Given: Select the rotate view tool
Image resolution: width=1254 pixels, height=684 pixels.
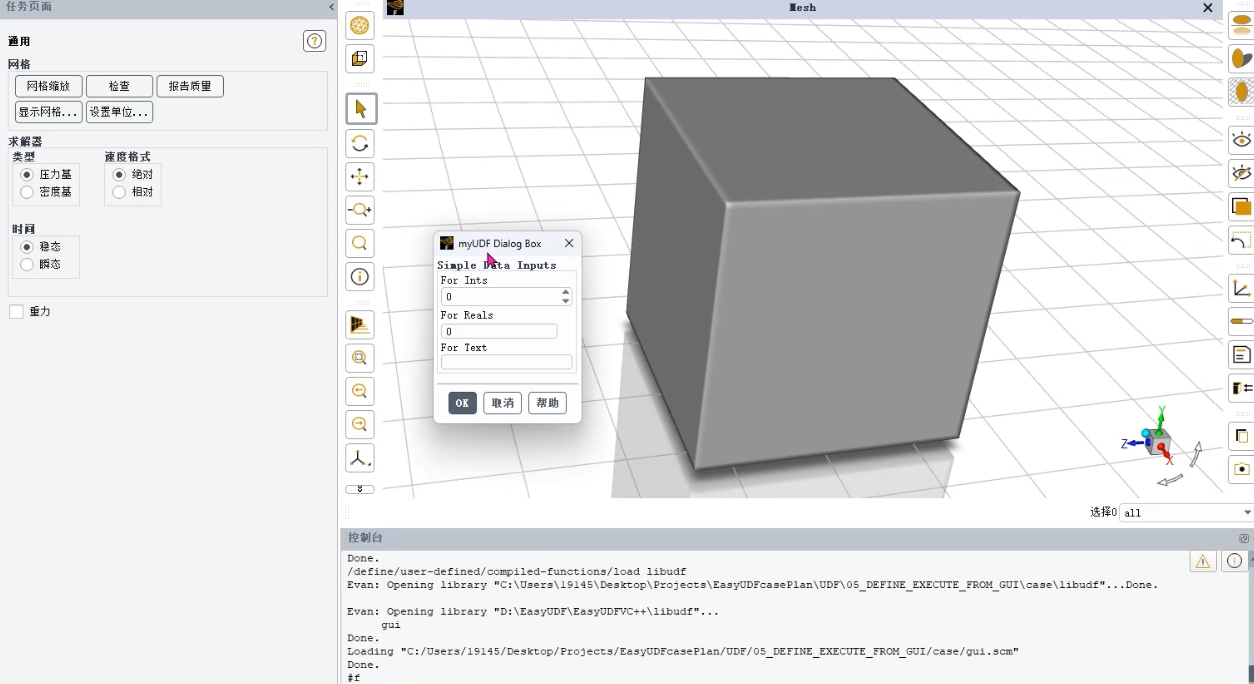Looking at the screenshot, I should [360, 143].
